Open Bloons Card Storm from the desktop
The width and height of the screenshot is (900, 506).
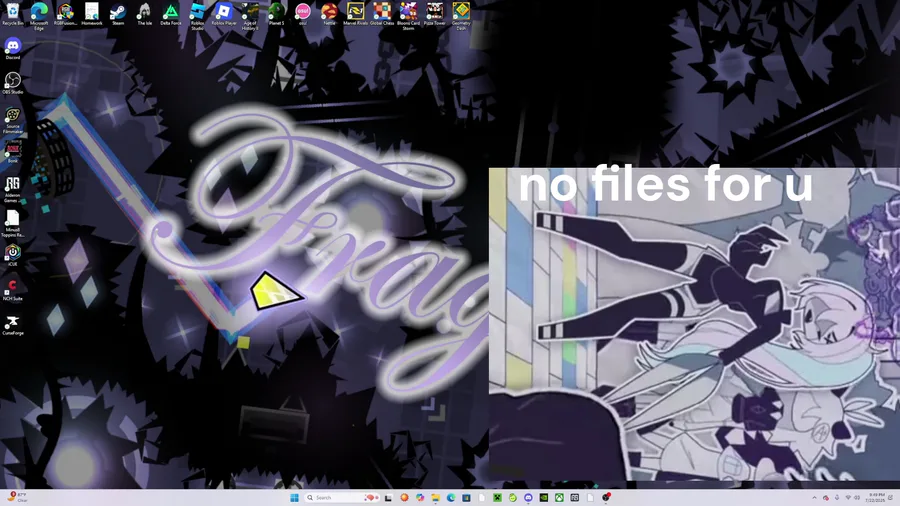[409, 14]
